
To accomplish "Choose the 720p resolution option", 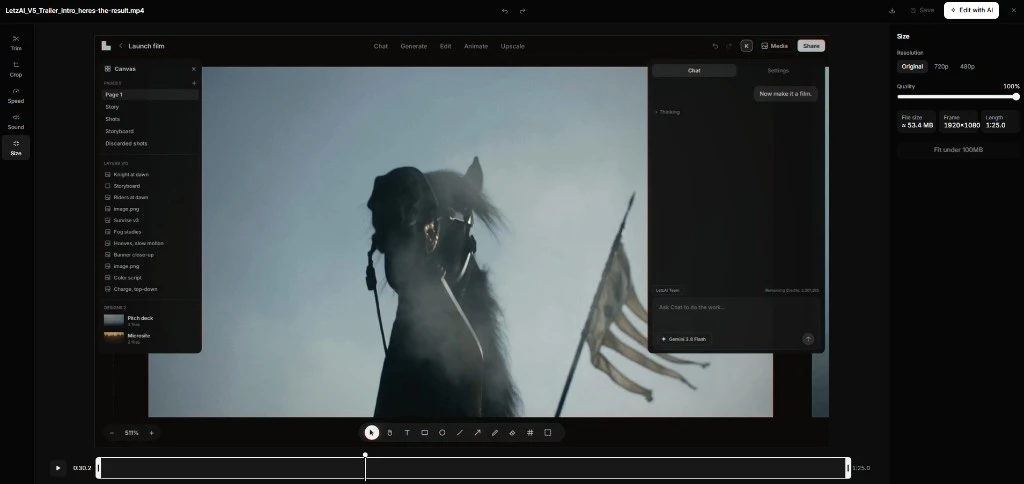I will 940,67.
